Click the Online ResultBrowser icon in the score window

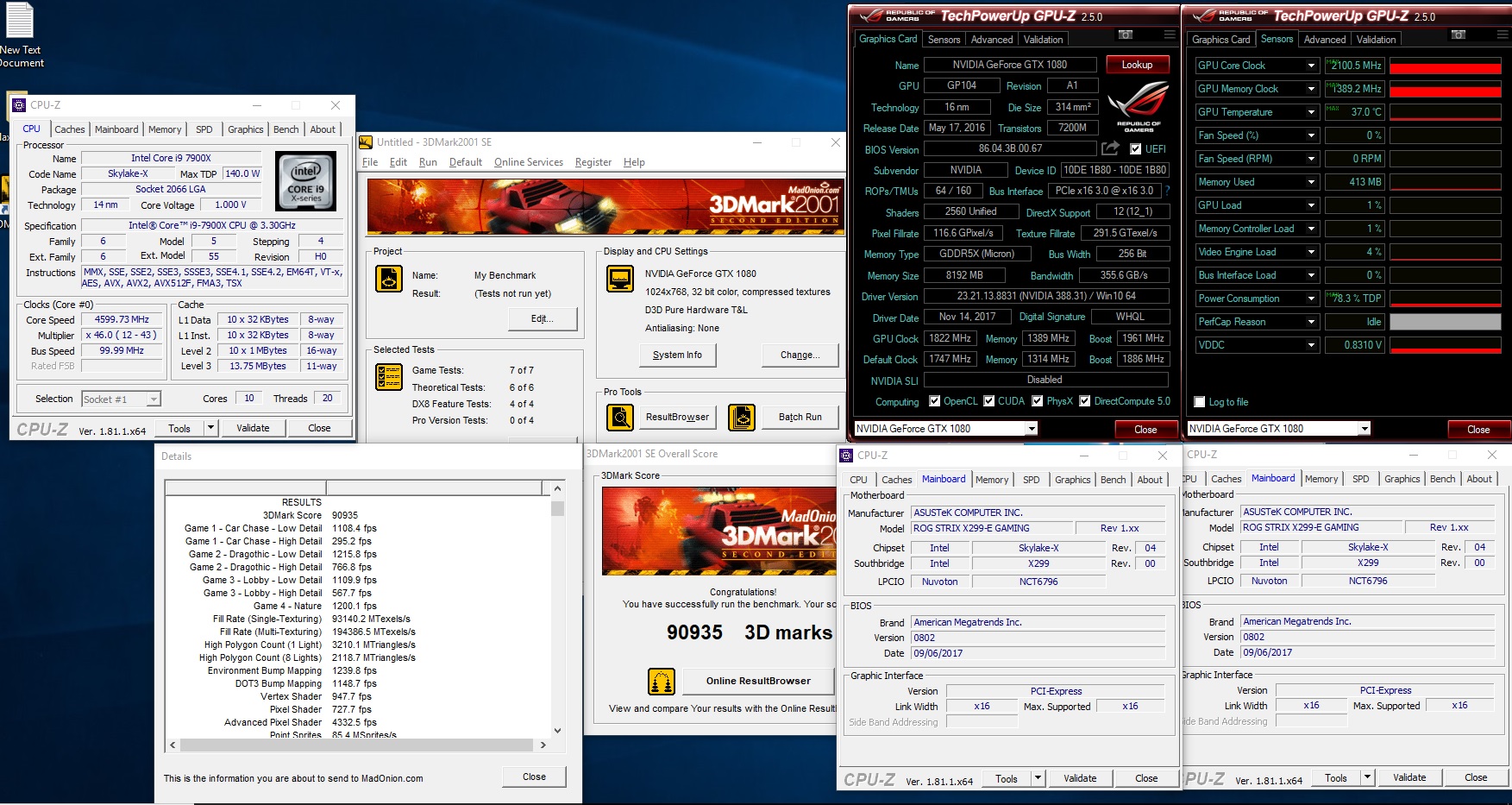(662, 682)
